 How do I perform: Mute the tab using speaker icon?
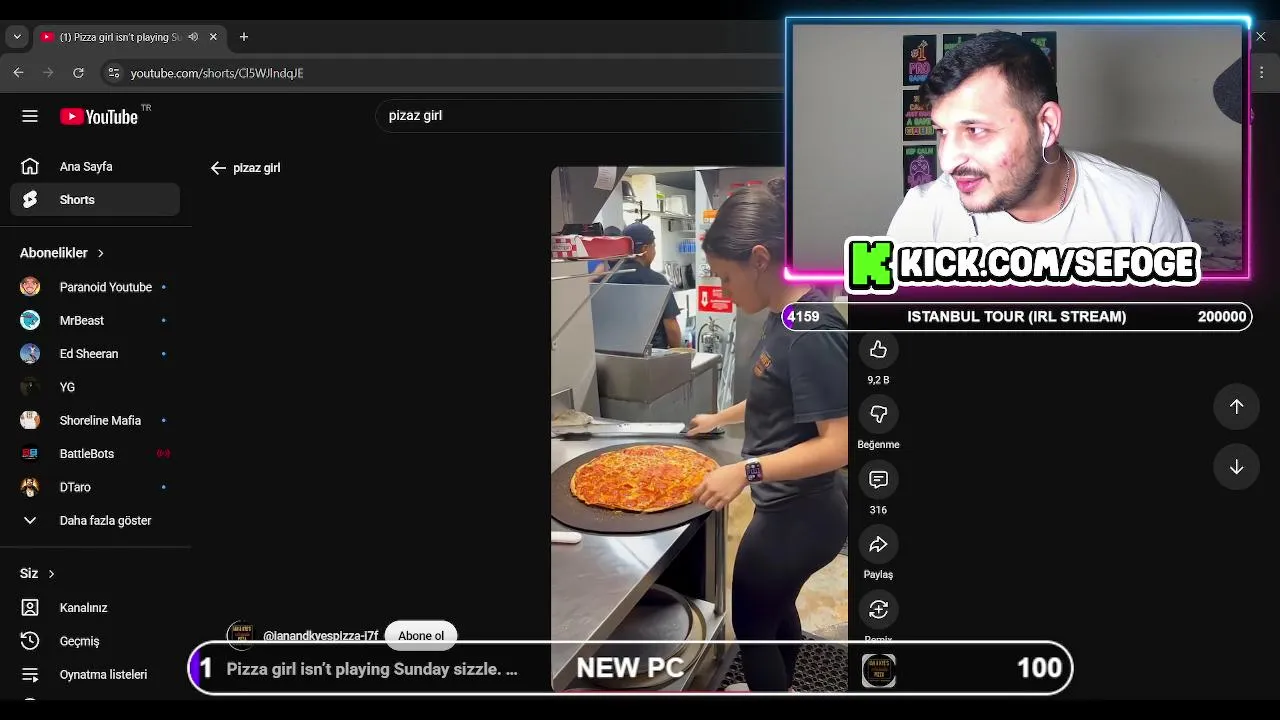(193, 37)
